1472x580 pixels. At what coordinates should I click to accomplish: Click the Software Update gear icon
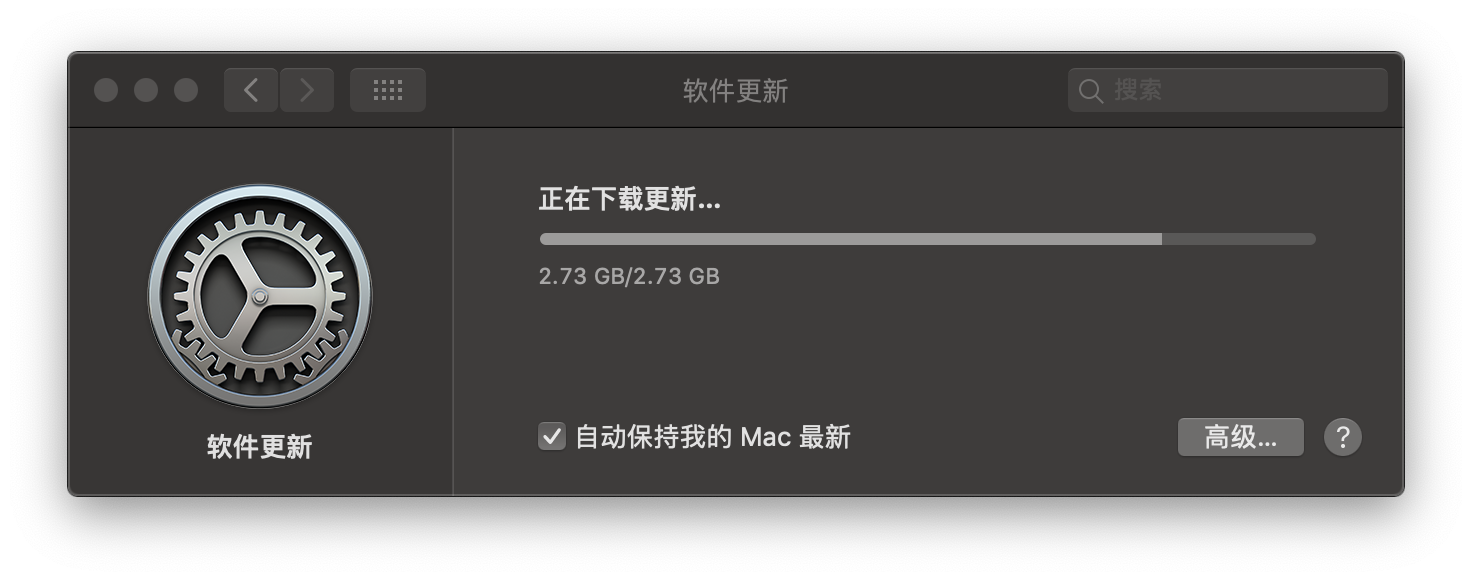coord(260,296)
